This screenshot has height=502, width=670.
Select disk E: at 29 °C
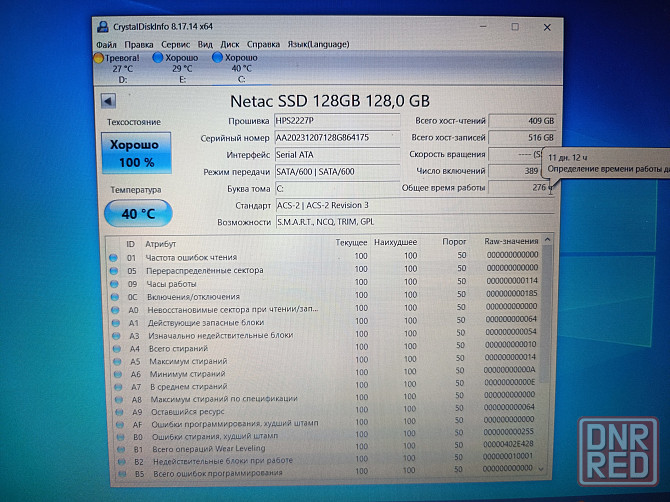(x=176, y=68)
